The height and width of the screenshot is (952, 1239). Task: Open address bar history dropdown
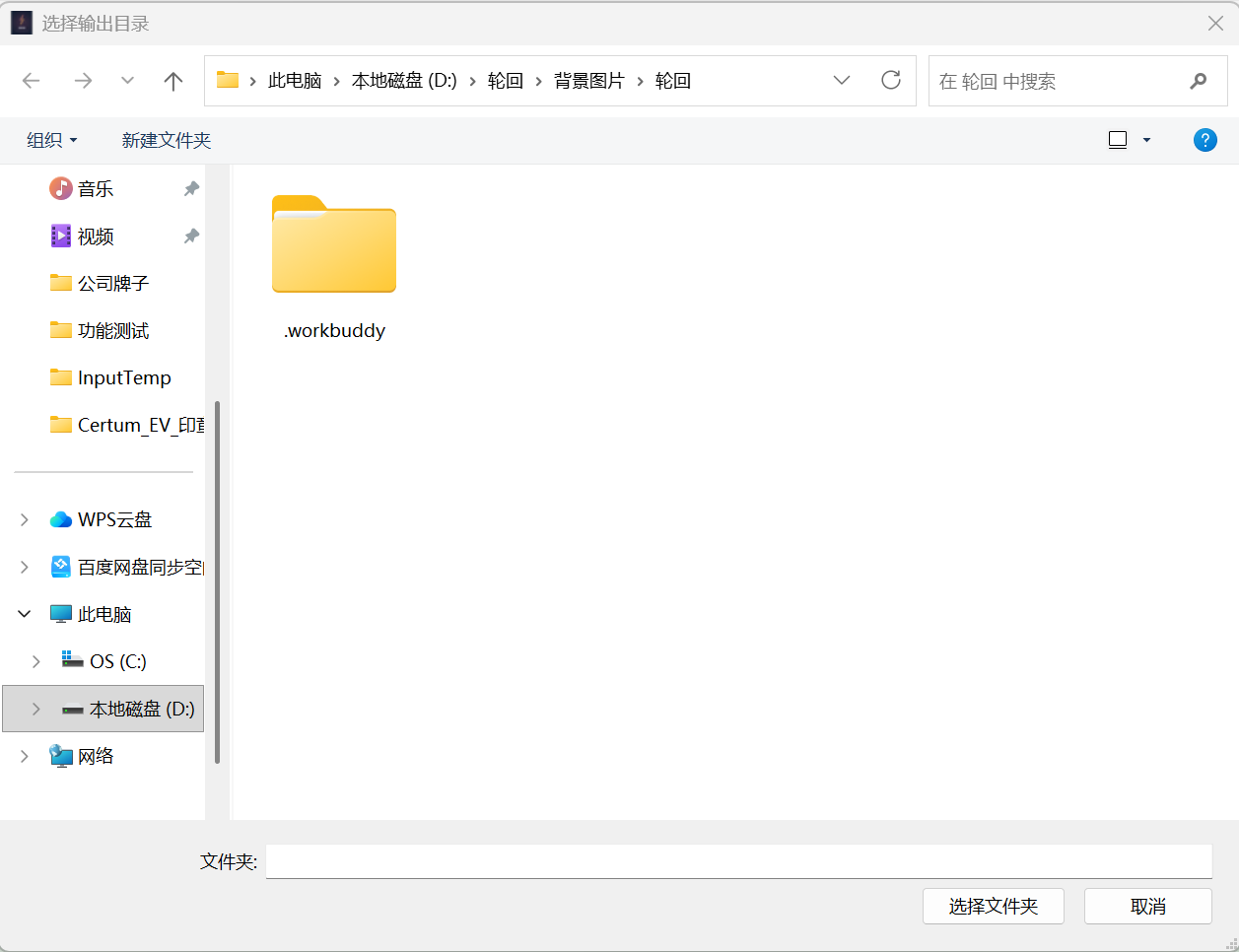click(841, 81)
